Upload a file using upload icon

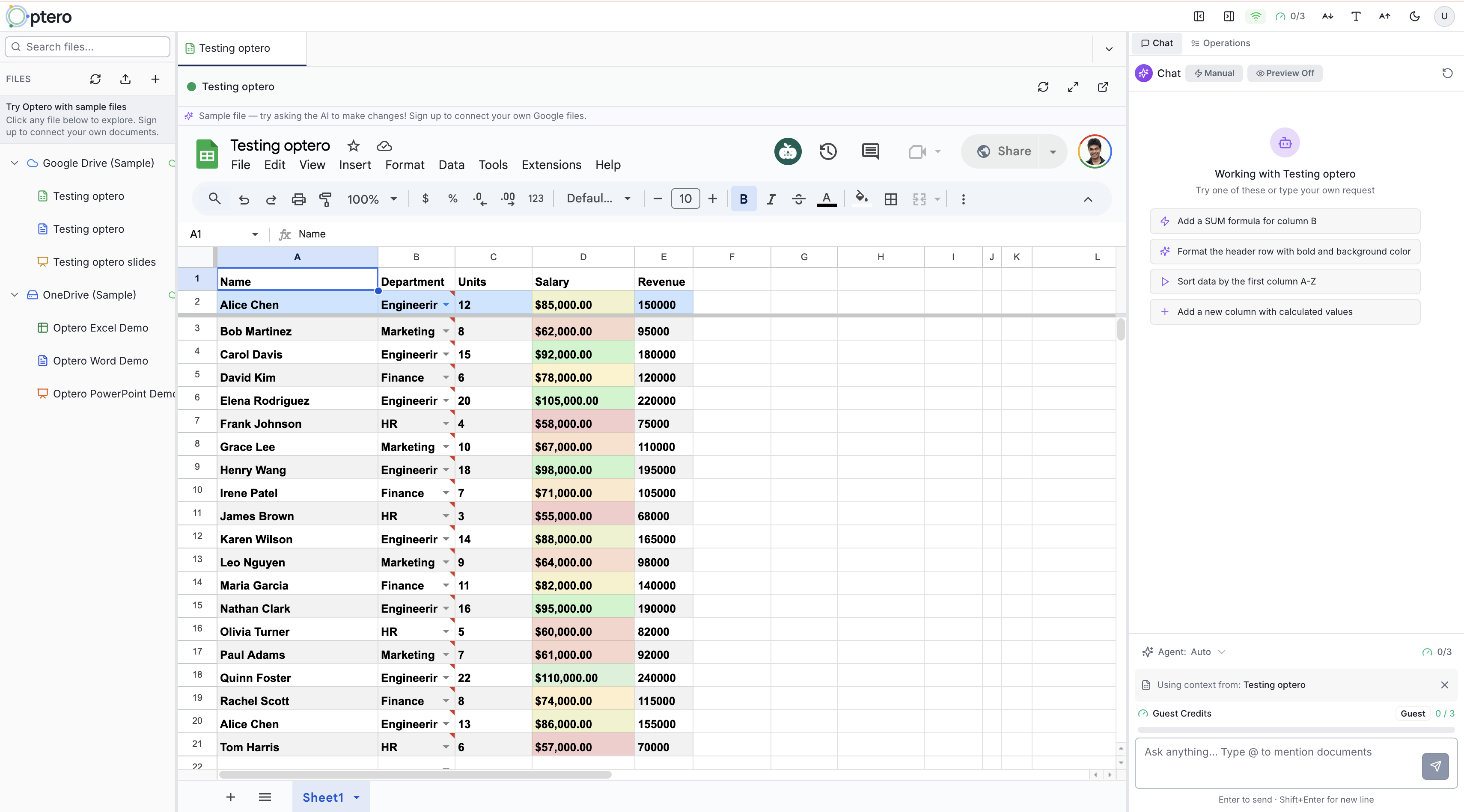click(125, 79)
